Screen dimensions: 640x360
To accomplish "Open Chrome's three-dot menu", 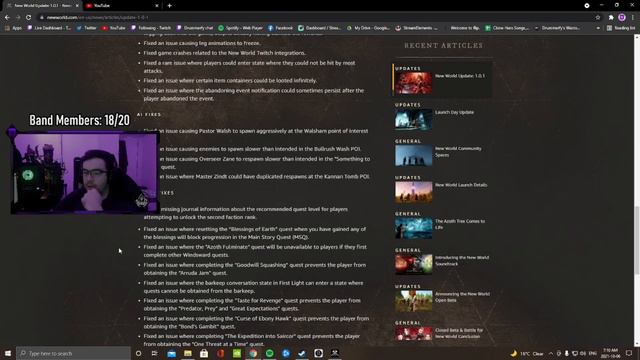I will pyautogui.click(x=633, y=18).
